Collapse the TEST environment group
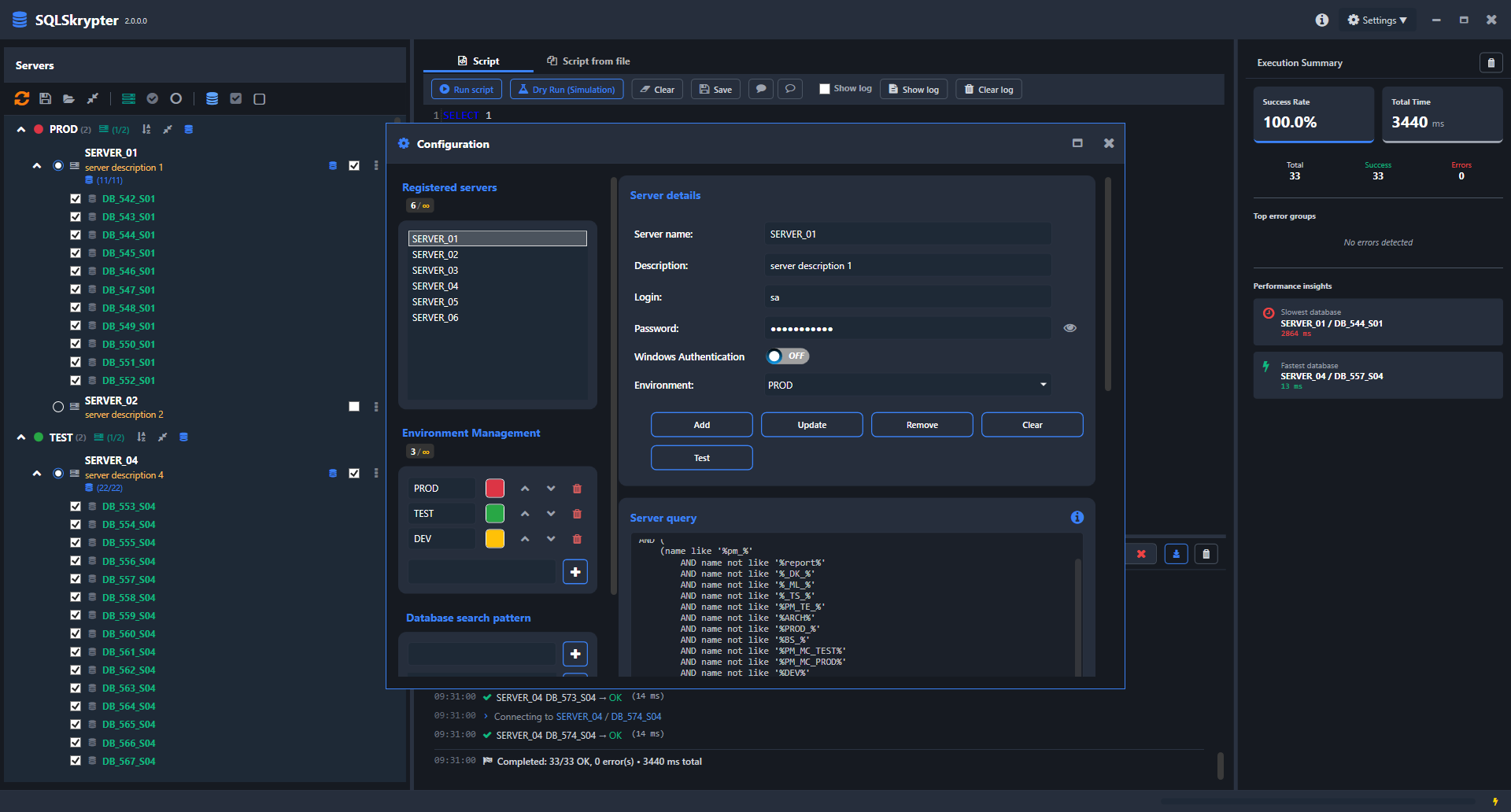The image size is (1511, 812). pyautogui.click(x=21, y=437)
